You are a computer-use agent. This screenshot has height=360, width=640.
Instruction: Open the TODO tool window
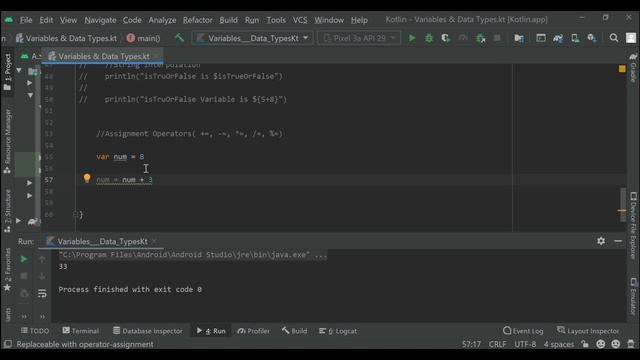pos(35,331)
